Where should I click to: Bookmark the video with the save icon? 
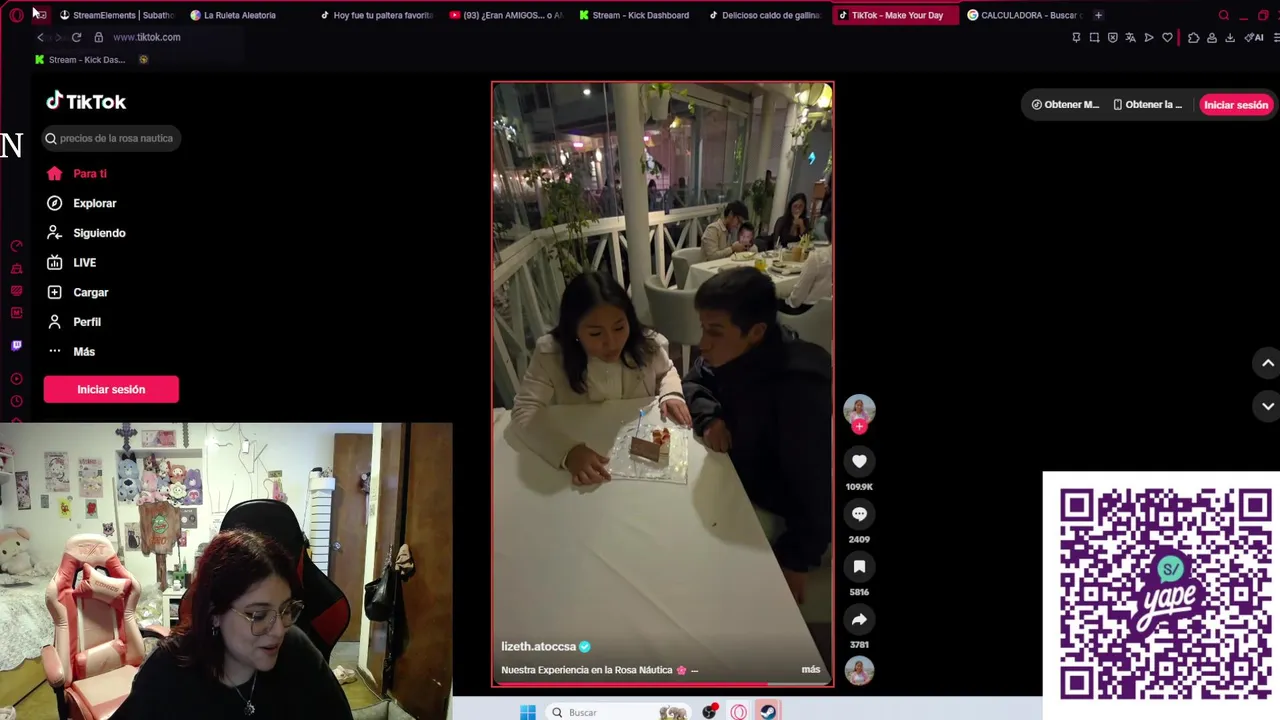pos(859,567)
